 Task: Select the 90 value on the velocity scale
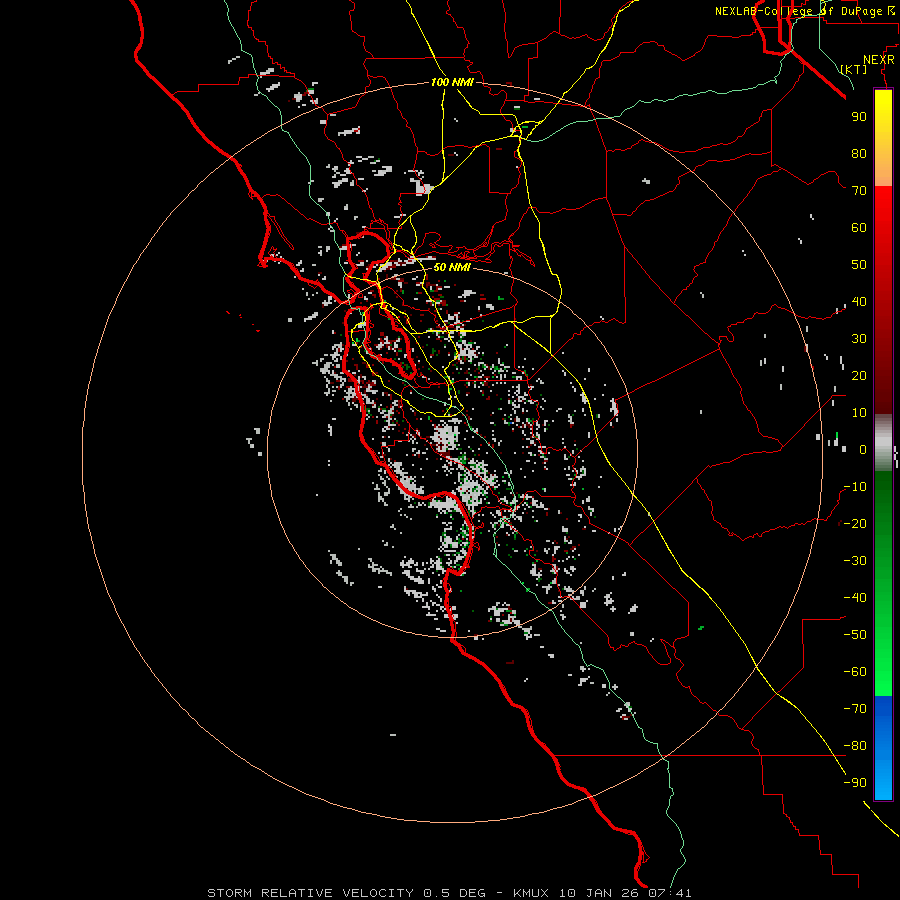tap(859, 117)
